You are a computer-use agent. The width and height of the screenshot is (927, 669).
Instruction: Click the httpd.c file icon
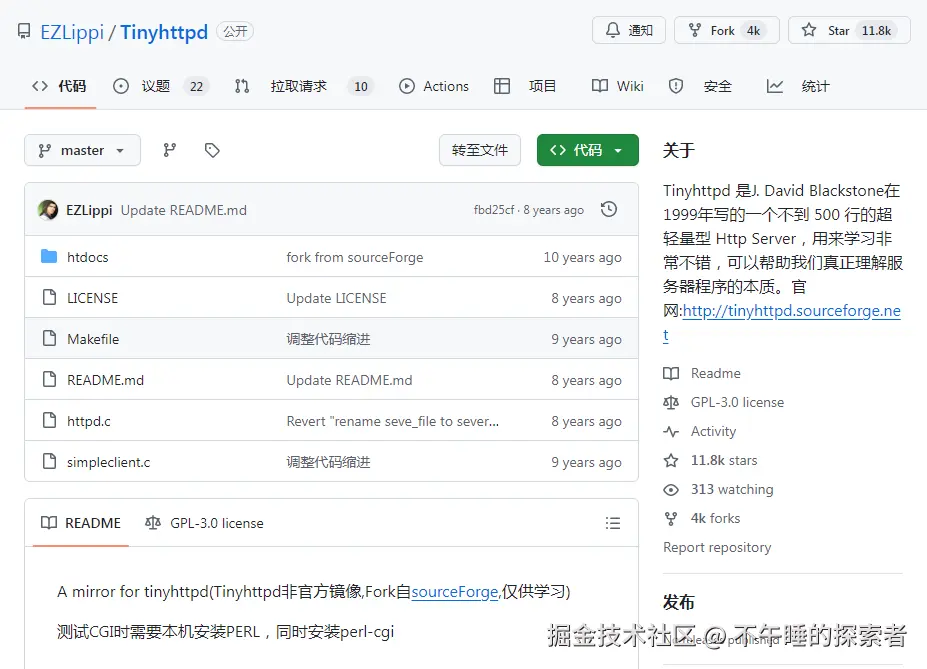coord(50,420)
